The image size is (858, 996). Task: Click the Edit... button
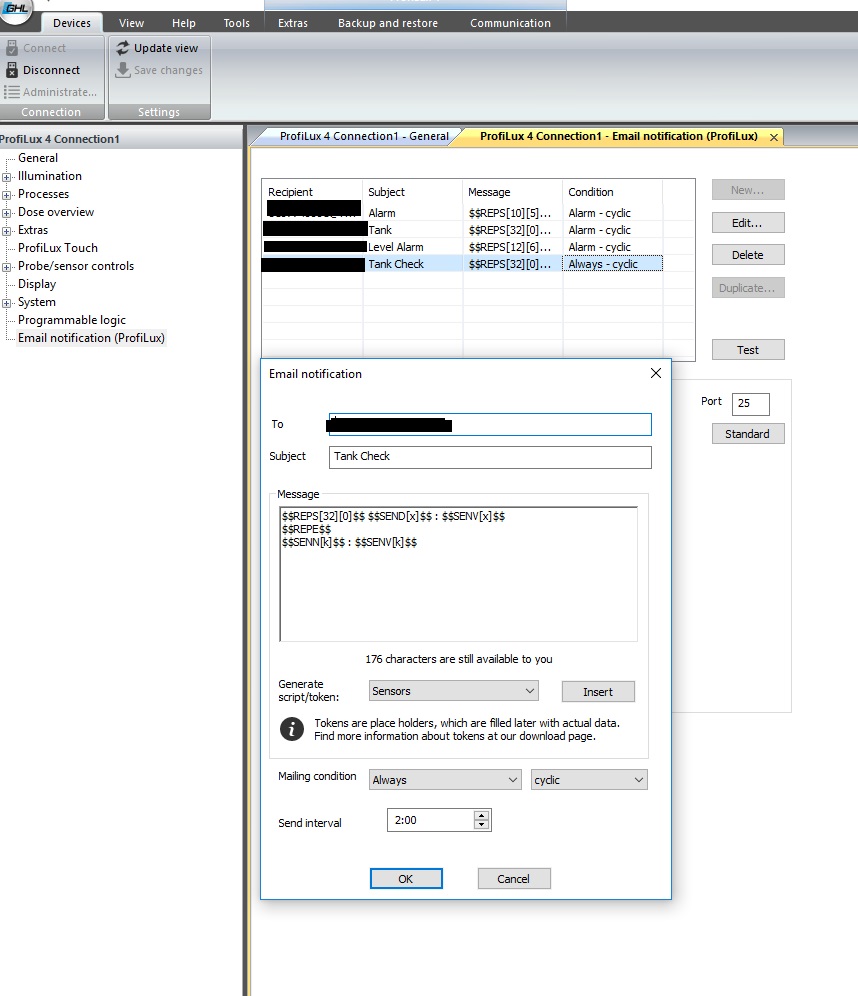(747, 223)
